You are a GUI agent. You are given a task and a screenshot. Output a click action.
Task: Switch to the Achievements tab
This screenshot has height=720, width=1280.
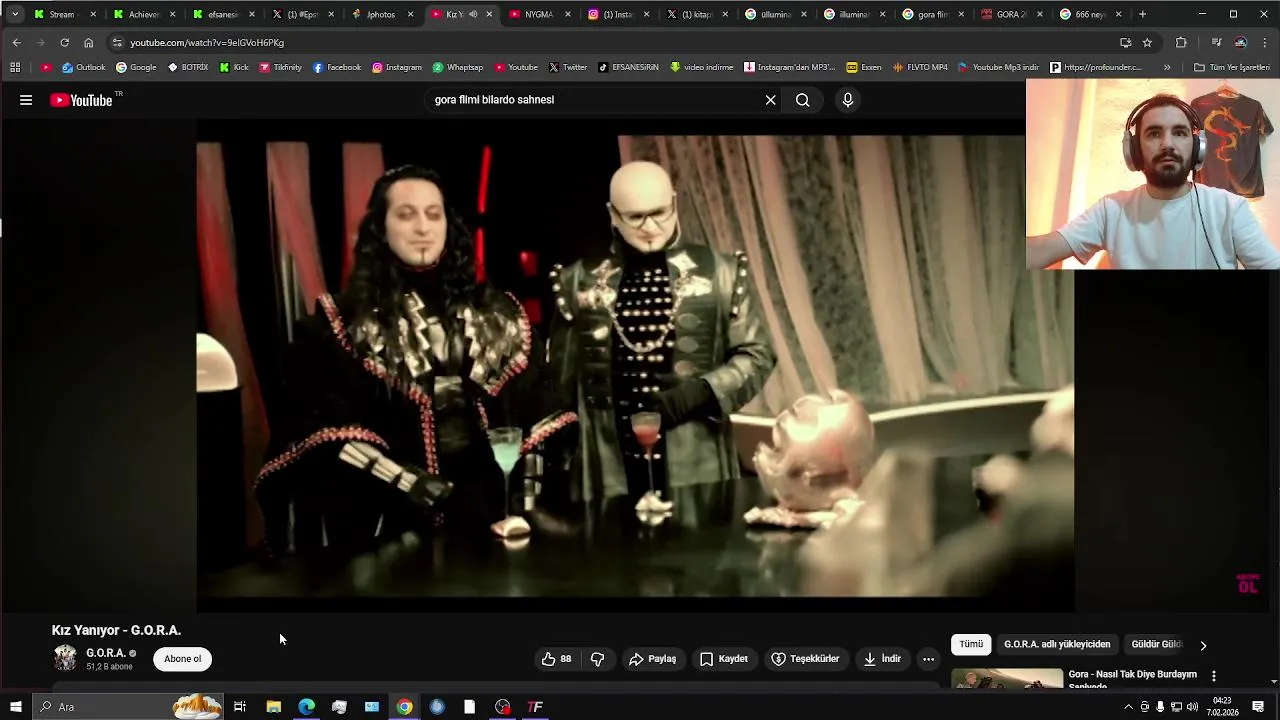point(145,14)
